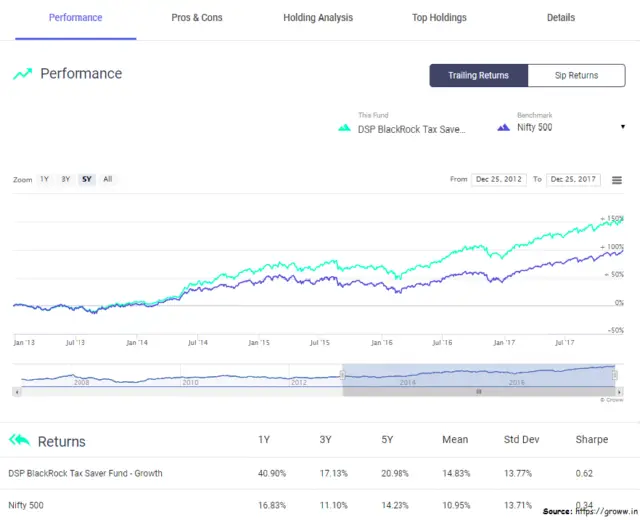Set chart zoom to 1Y
640x520 pixels.
[44, 179]
